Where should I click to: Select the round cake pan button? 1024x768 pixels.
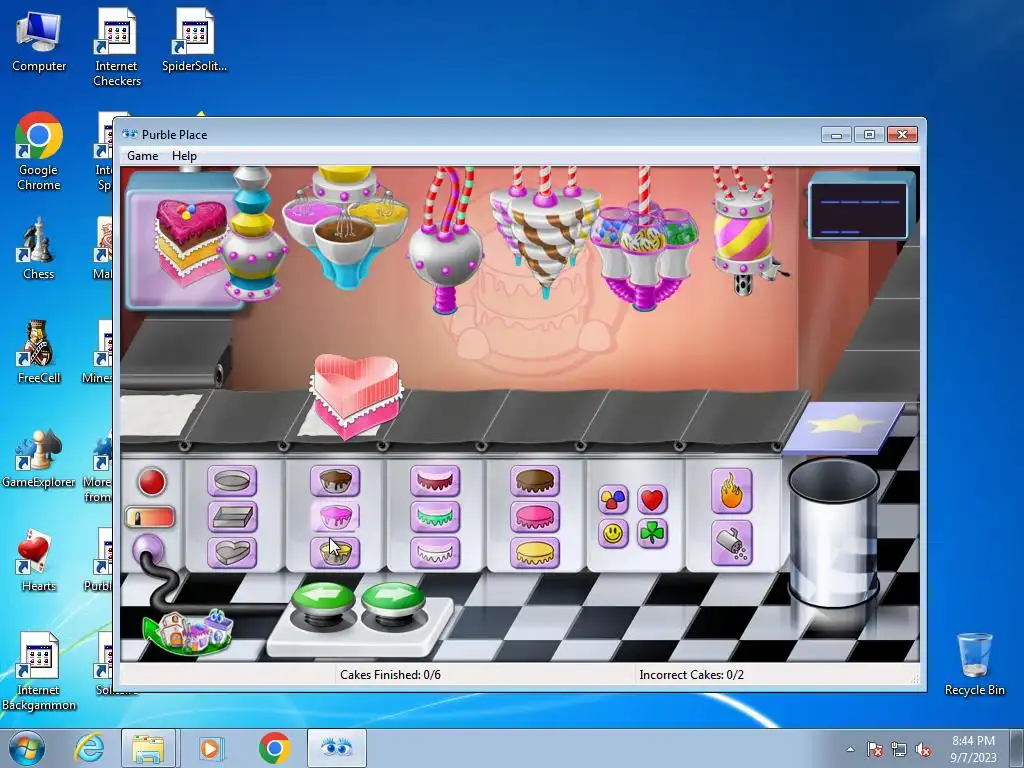click(x=232, y=481)
